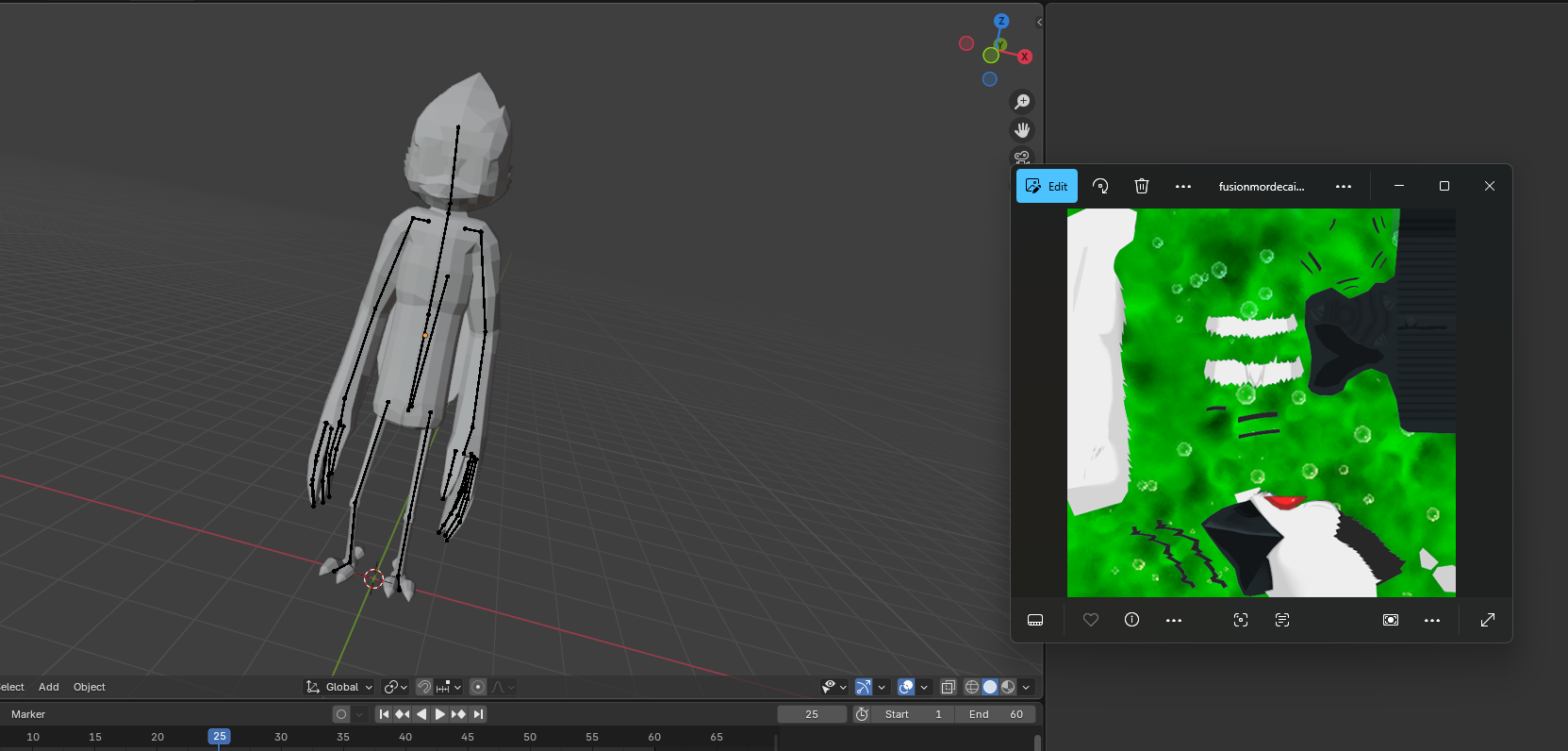Click the visual search icon in Photos

click(1241, 620)
